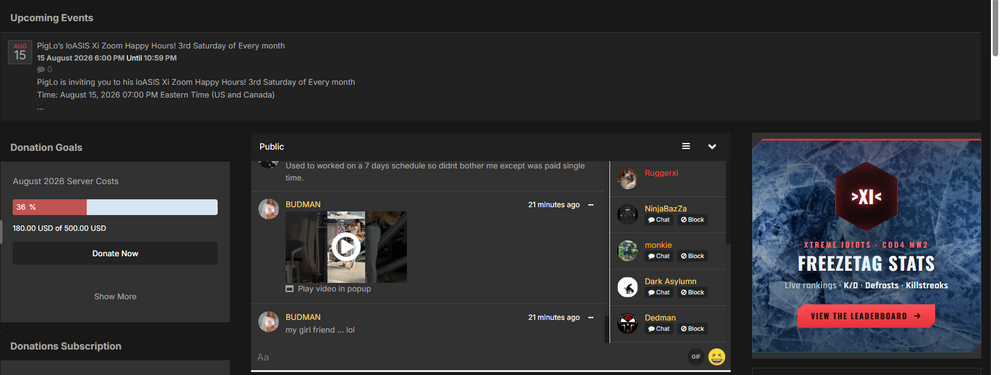Screen dimensions: 1000x375
Task: Click timestamp on BUDMAN's video message
Action: [x=554, y=205]
